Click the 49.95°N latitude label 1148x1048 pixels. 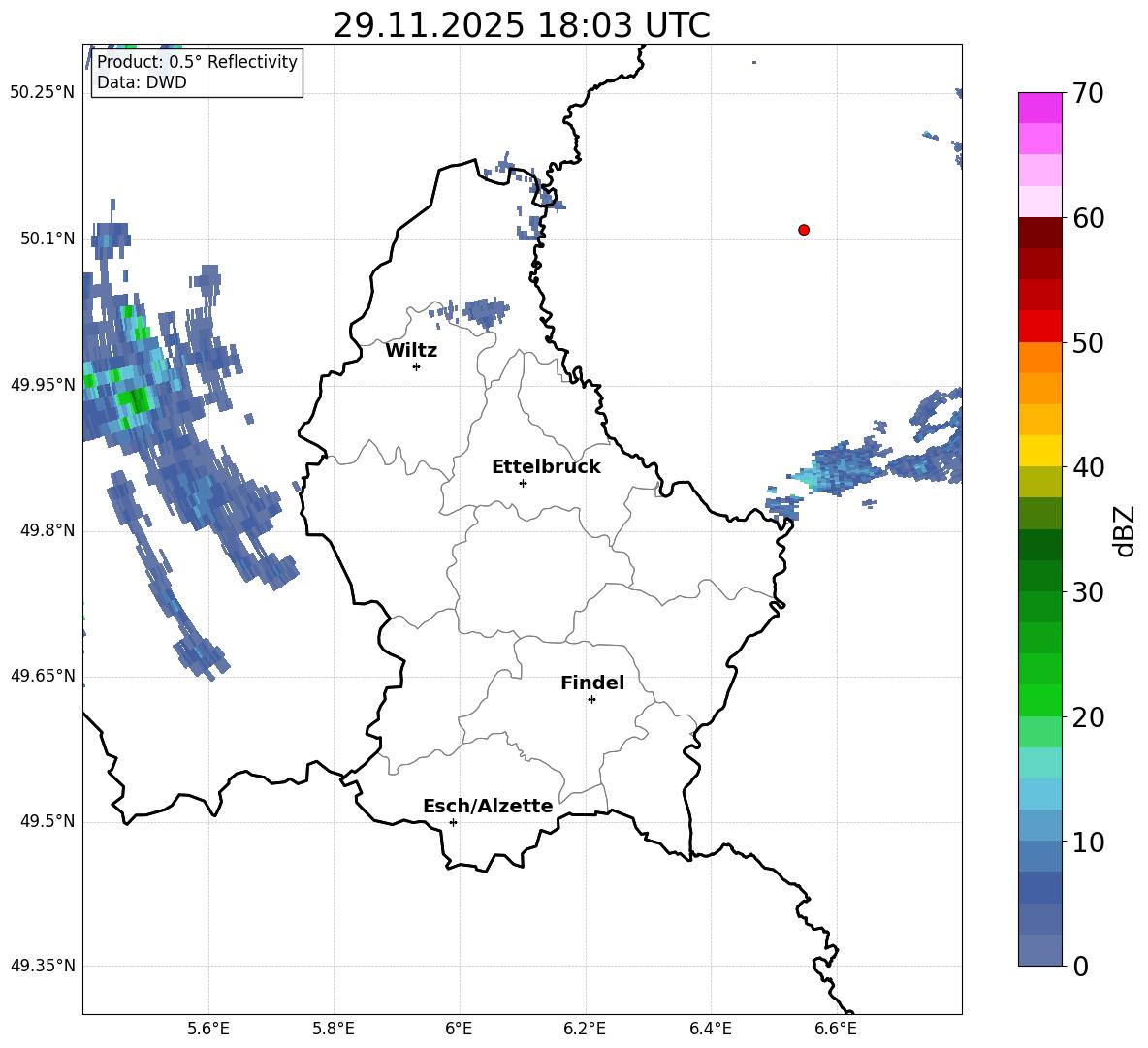(x=43, y=385)
